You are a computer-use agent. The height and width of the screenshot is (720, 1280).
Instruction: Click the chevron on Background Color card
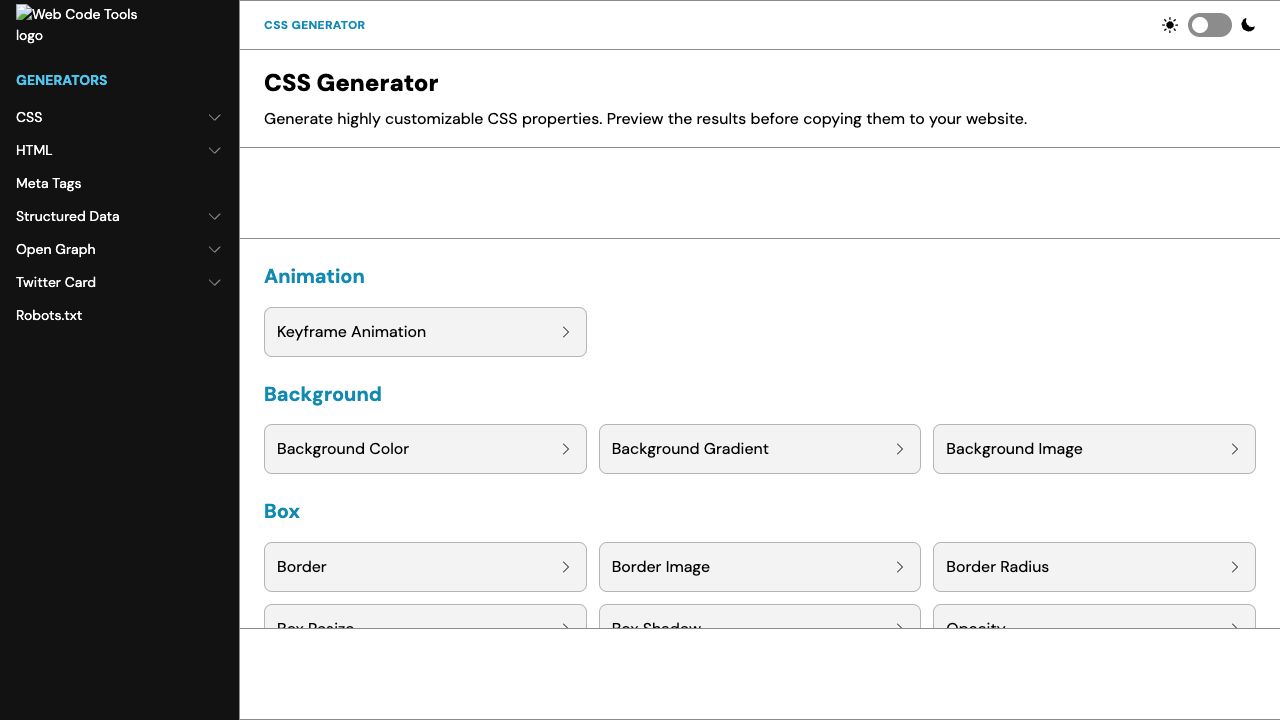click(566, 449)
